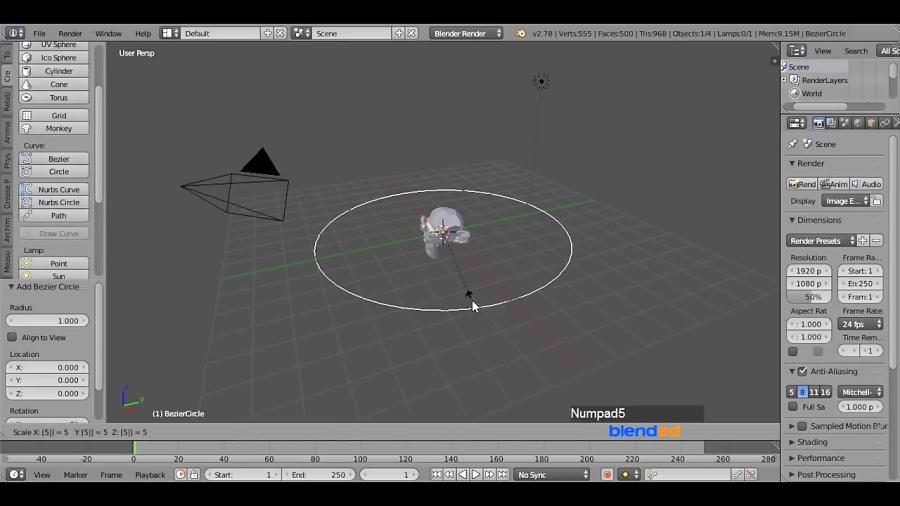This screenshot has height=506, width=900.
Task: Switch to Object properties tab icon
Action: pyautogui.click(x=871, y=123)
